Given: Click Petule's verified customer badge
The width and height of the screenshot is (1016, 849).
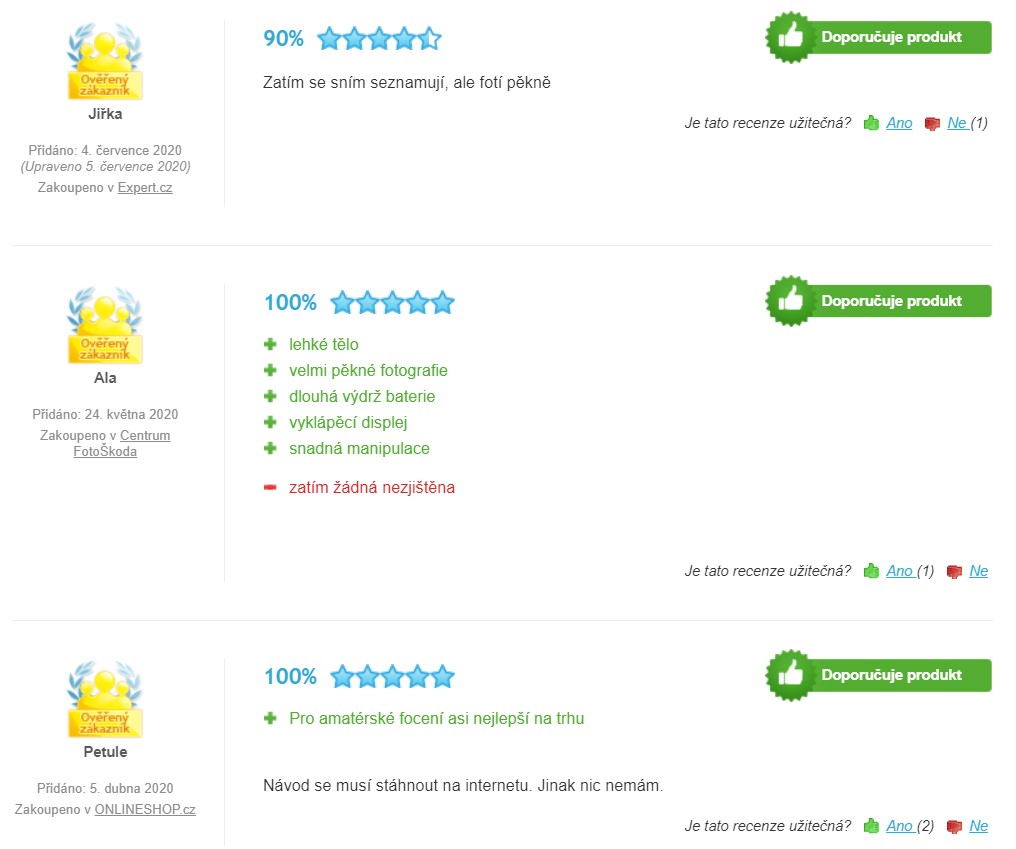Looking at the screenshot, I should pyautogui.click(x=105, y=700).
